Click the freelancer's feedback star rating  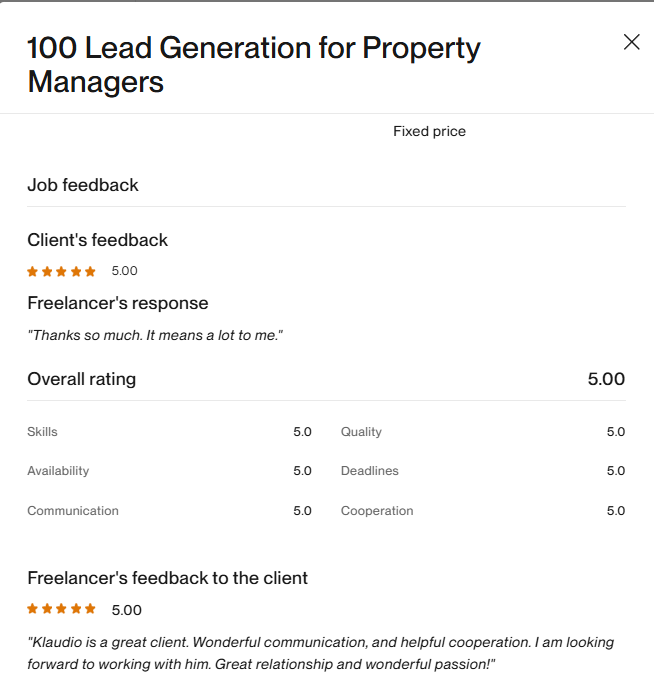point(61,609)
